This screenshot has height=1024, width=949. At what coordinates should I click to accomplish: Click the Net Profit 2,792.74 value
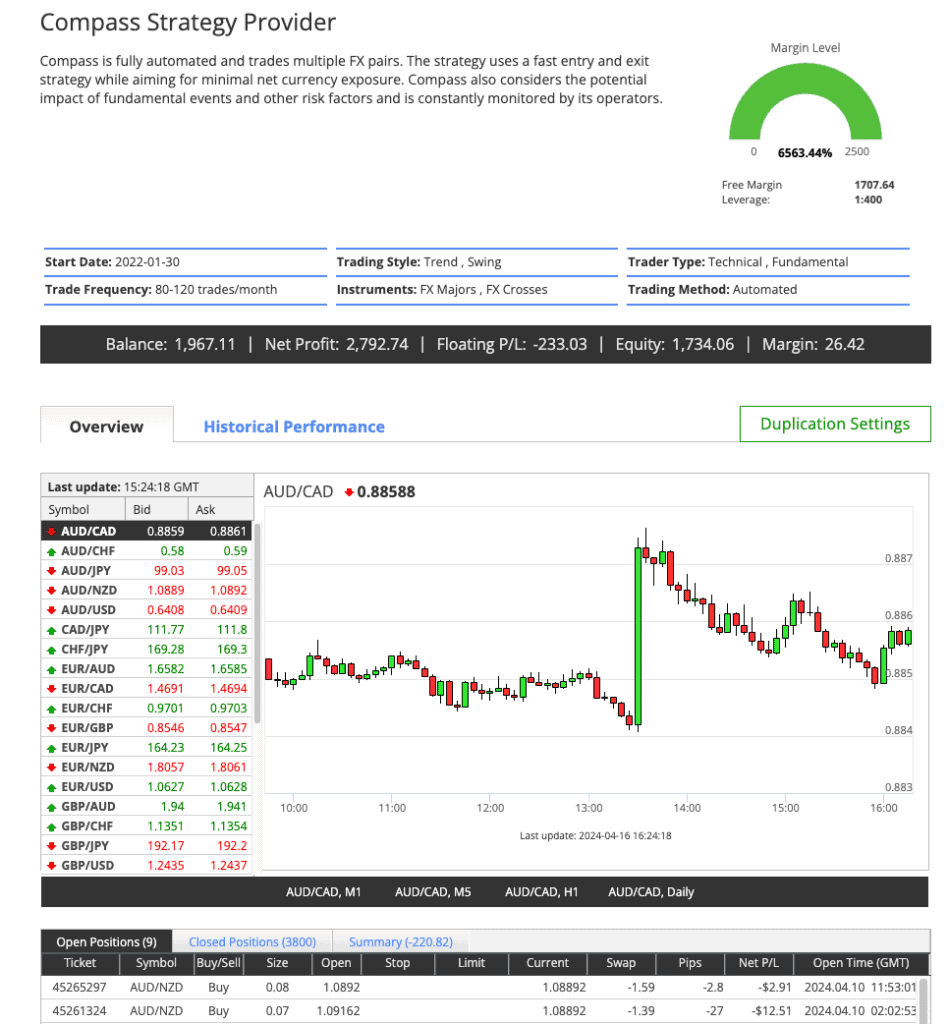(377, 344)
